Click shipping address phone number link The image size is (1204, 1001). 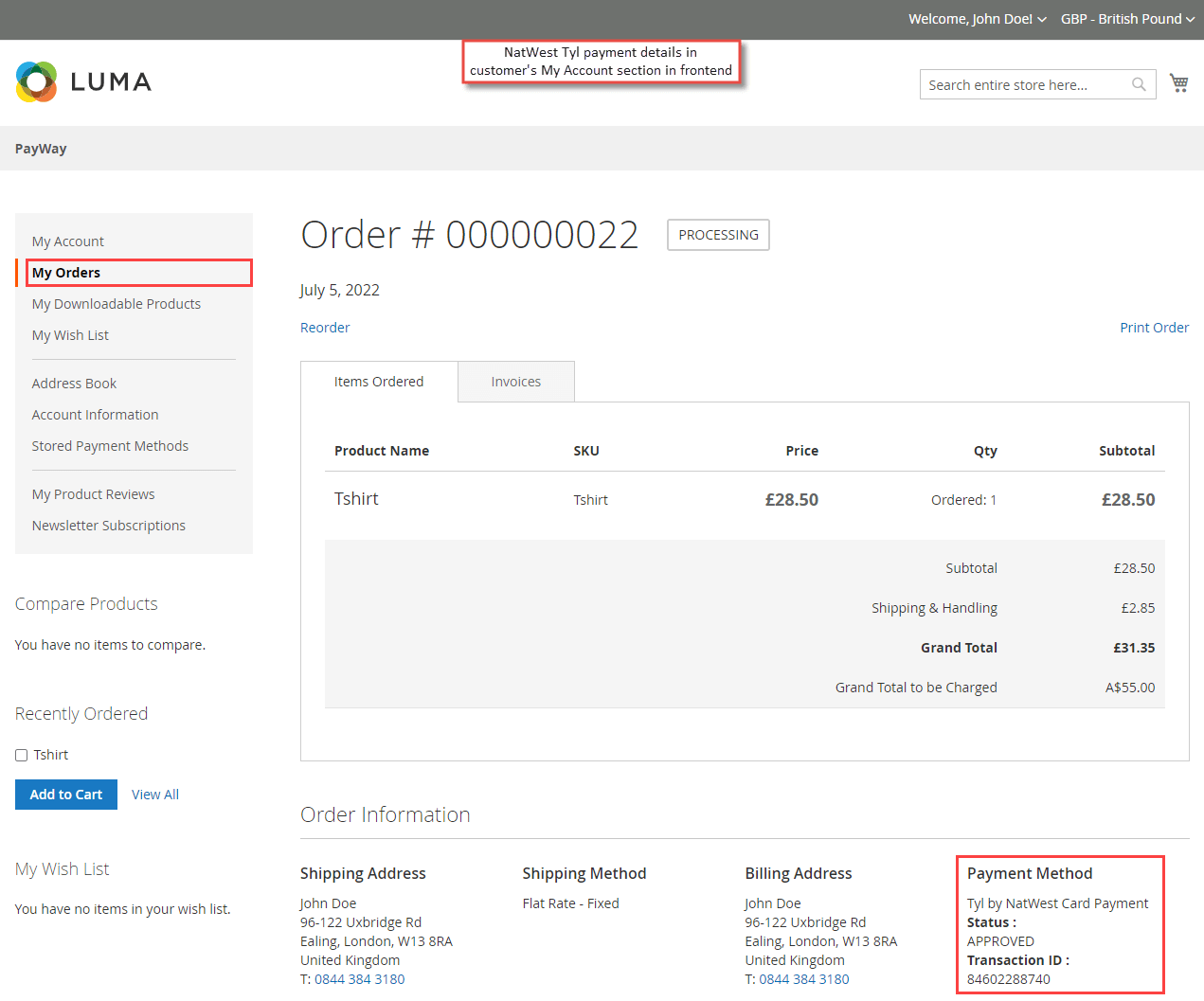(360, 979)
